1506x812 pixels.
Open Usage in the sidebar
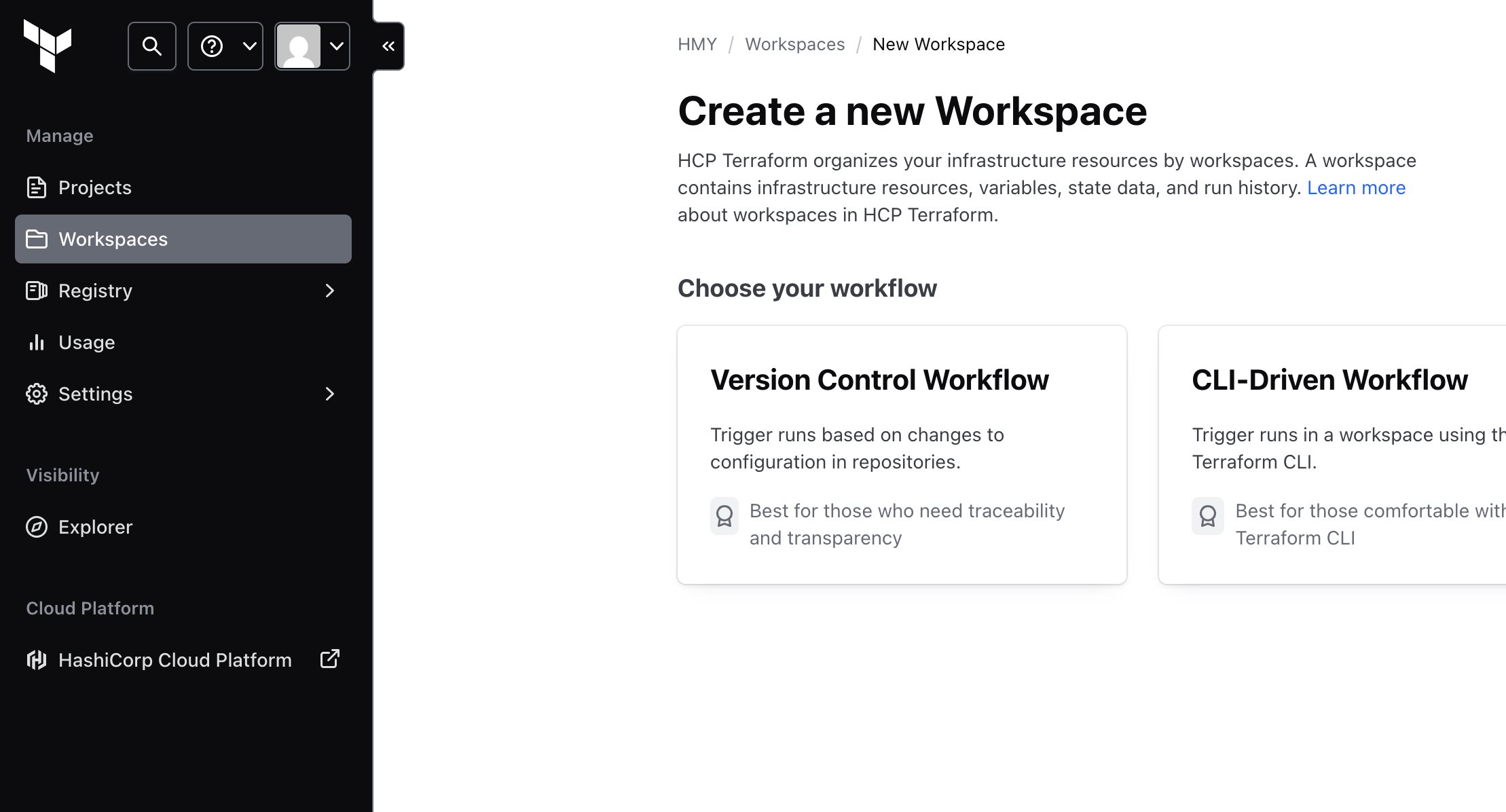(183, 342)
